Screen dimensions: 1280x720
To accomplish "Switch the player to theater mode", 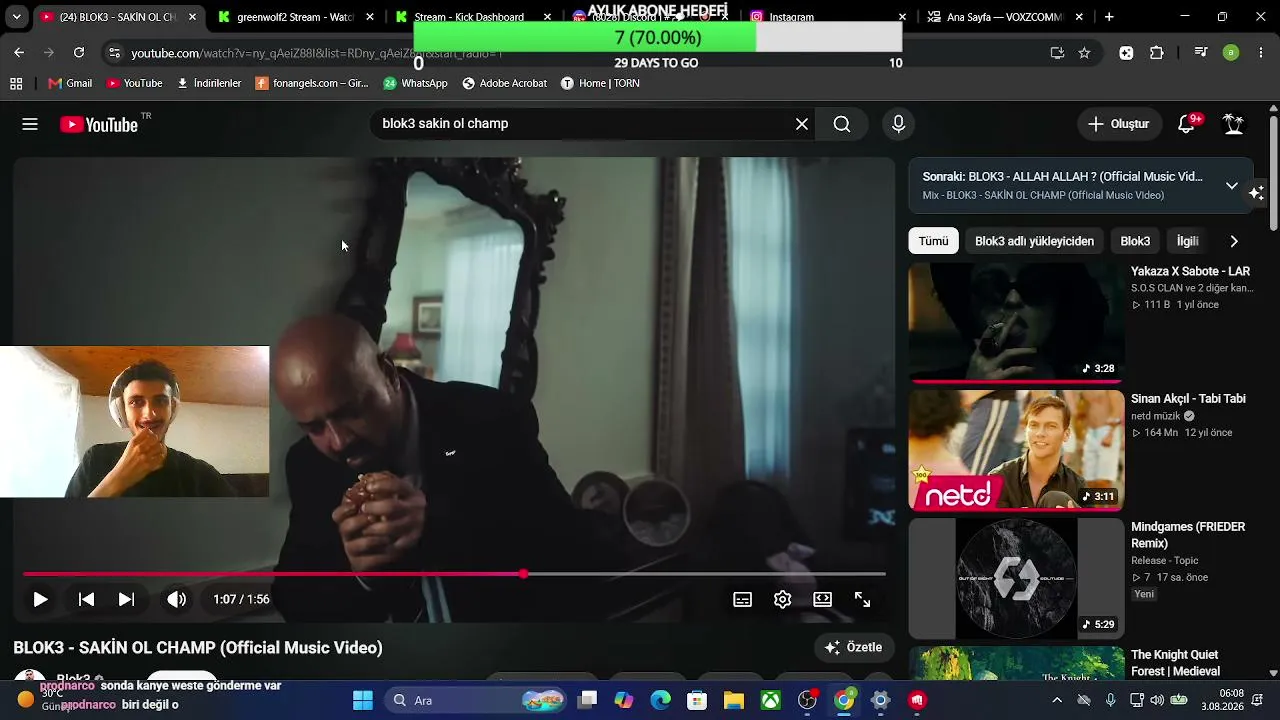I will pos(822,600).
